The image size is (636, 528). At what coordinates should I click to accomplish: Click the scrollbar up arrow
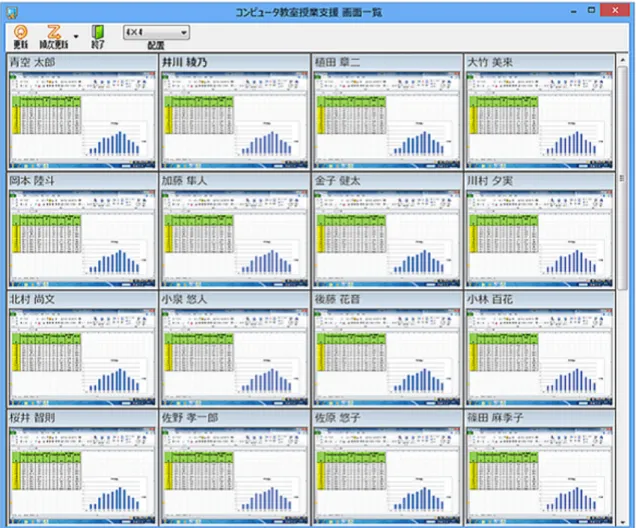click(623, 60)
